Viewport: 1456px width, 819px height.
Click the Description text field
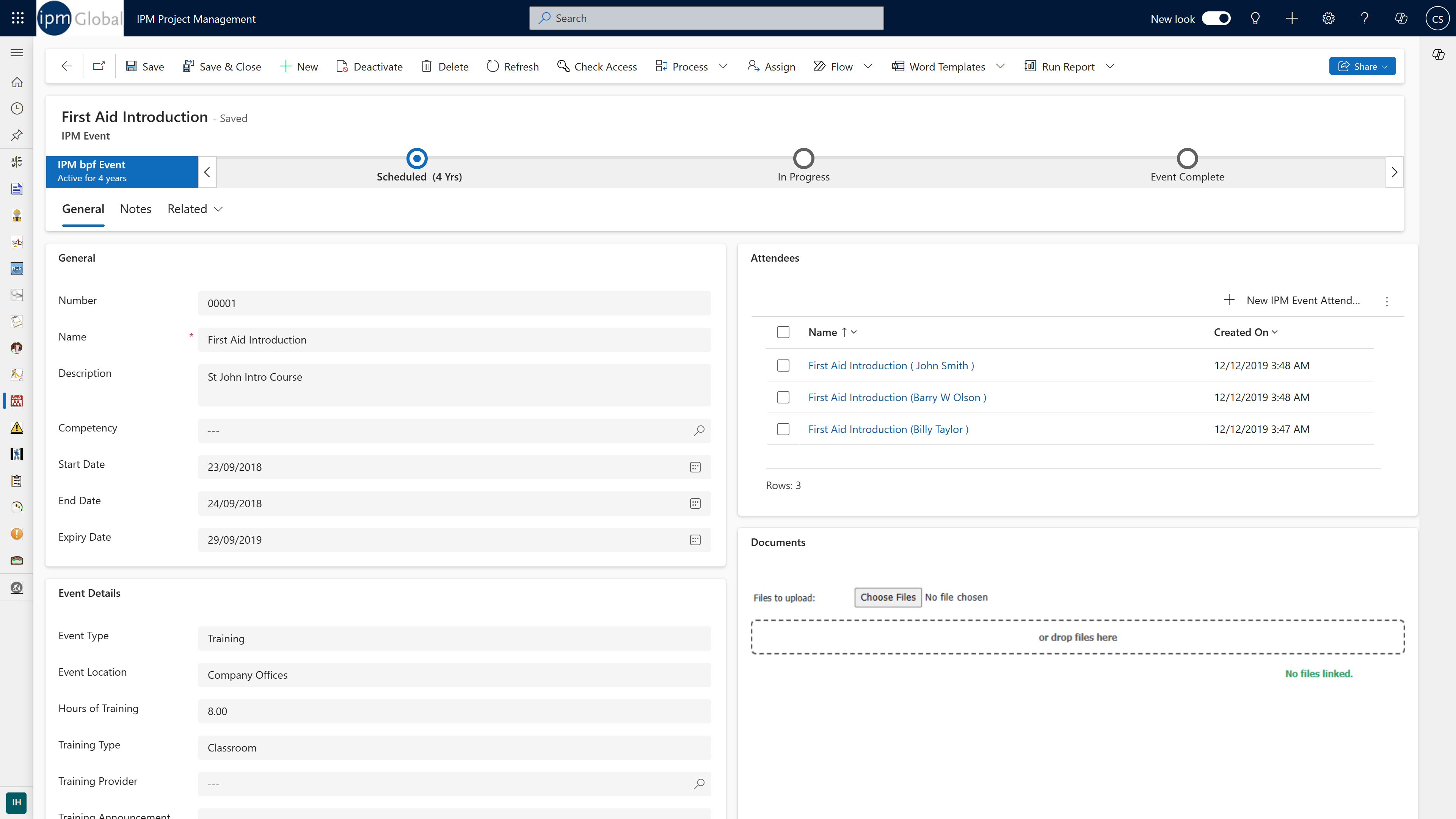tap(454, 385)
